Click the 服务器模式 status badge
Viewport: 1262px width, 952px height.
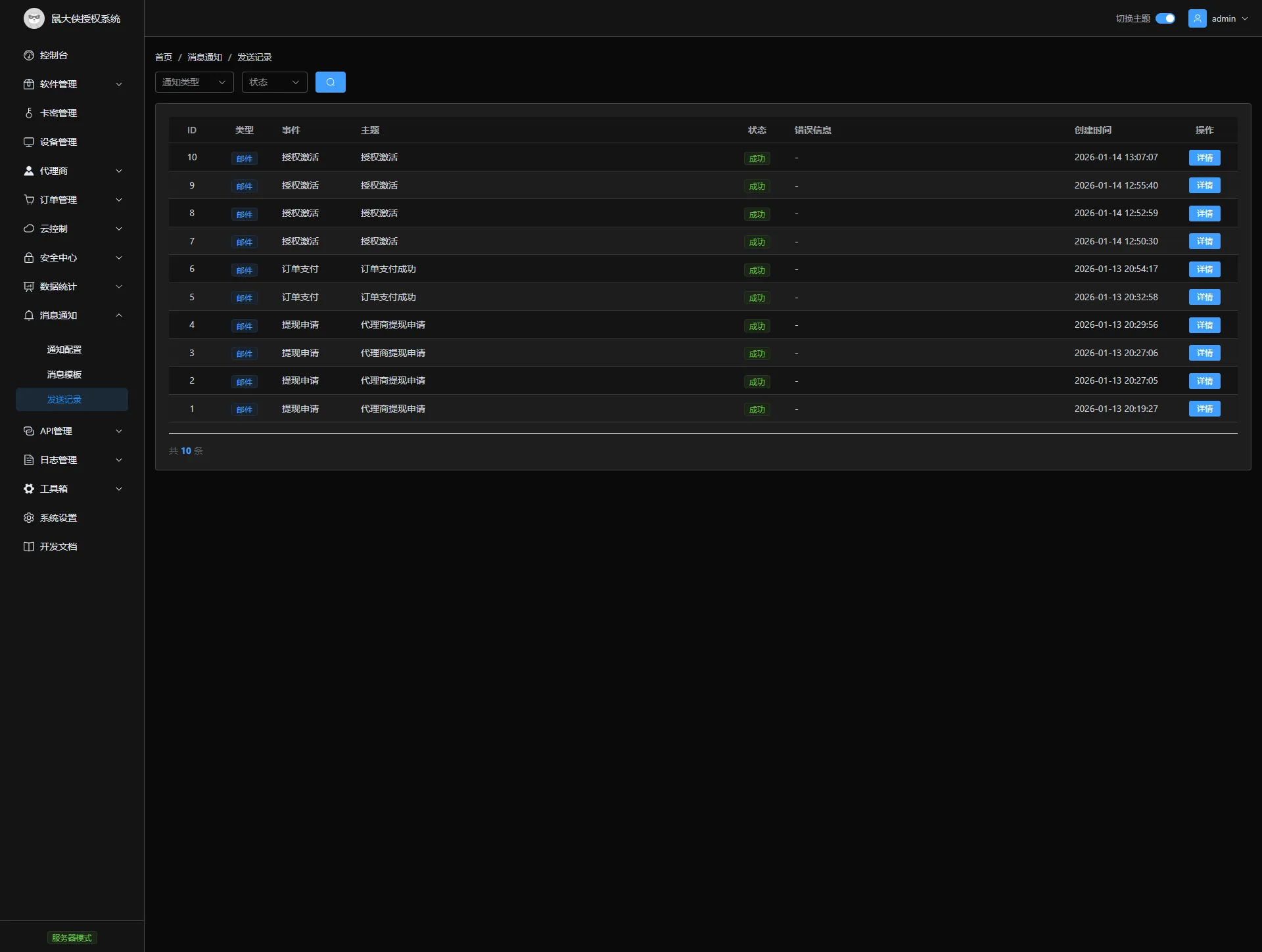pos(72,938)
